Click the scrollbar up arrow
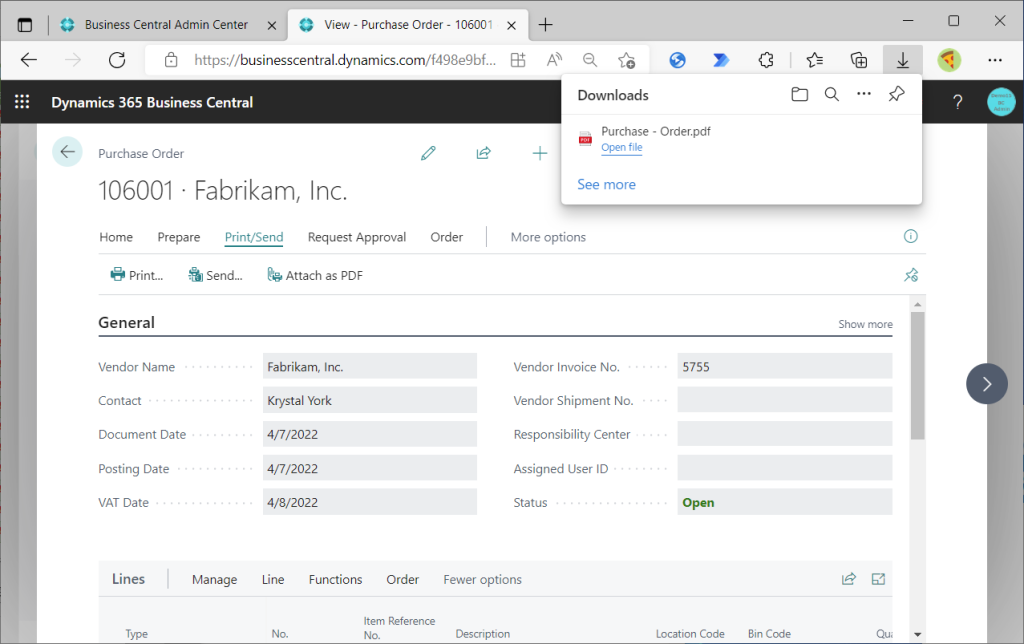Viewport: 1024px width, 644px height. tap(918, 304)
